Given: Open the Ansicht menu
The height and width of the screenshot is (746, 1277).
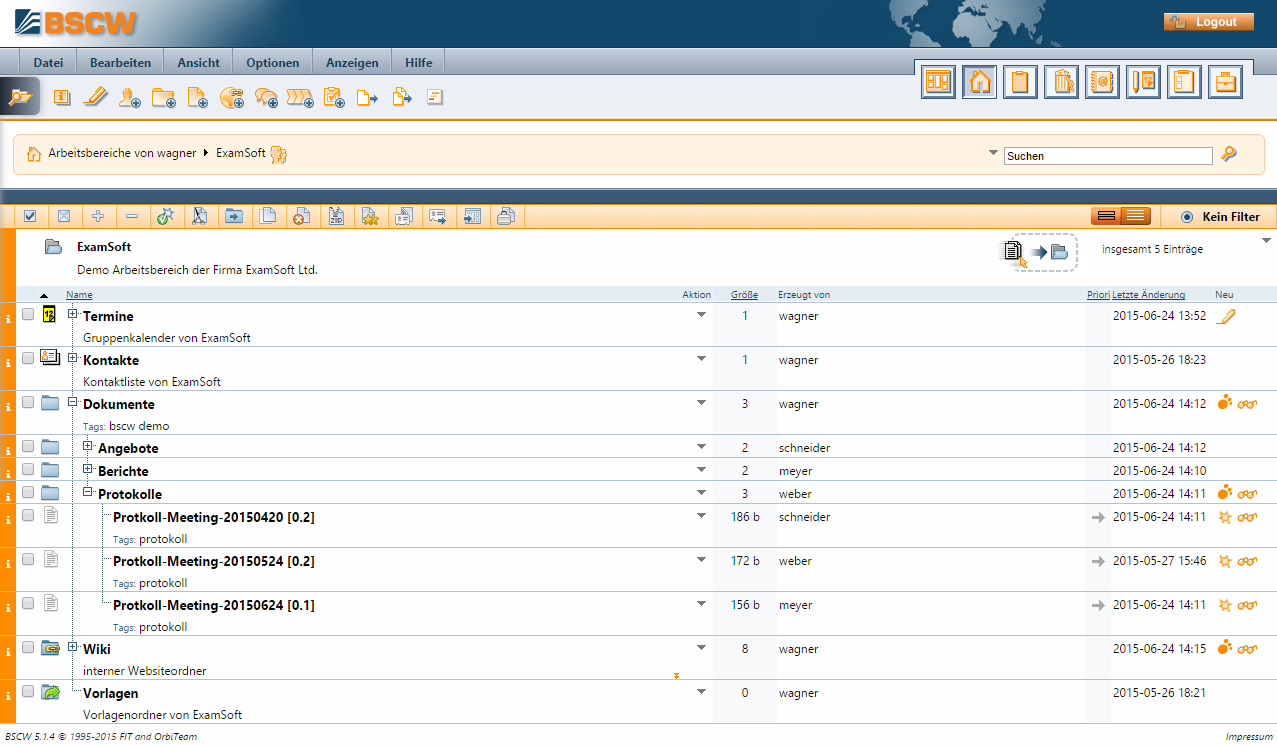Looking at the screenshot, I should tap(199, 62).
